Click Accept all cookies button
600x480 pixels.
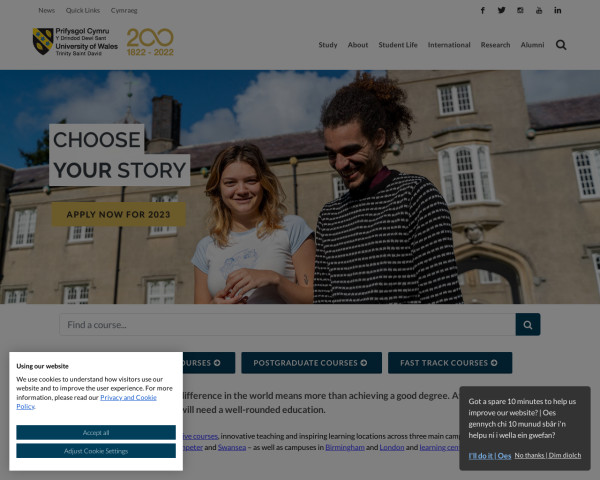click(x=96, y=433)
